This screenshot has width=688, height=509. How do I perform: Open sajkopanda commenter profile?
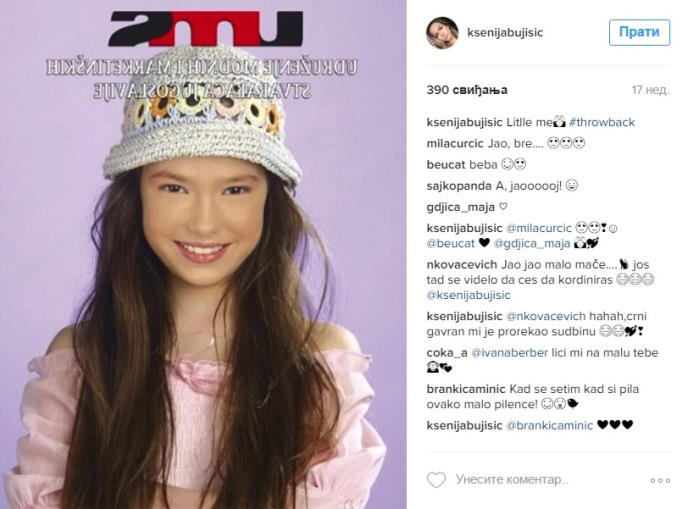pyautogui.click(x=458, y=186)
